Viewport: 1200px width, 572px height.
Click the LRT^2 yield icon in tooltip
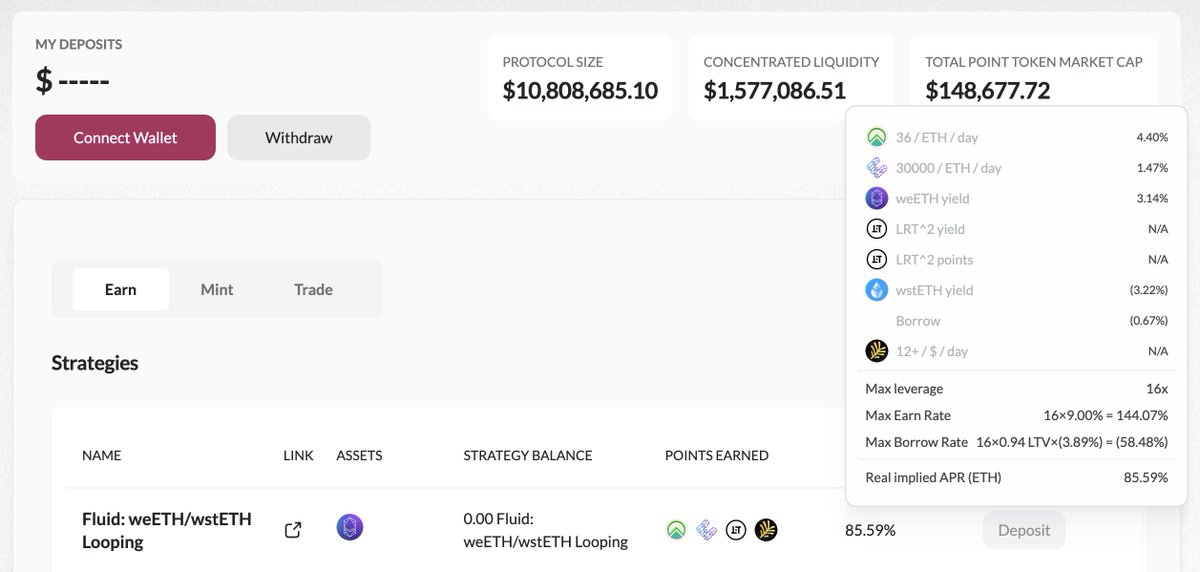coord(877,229)
